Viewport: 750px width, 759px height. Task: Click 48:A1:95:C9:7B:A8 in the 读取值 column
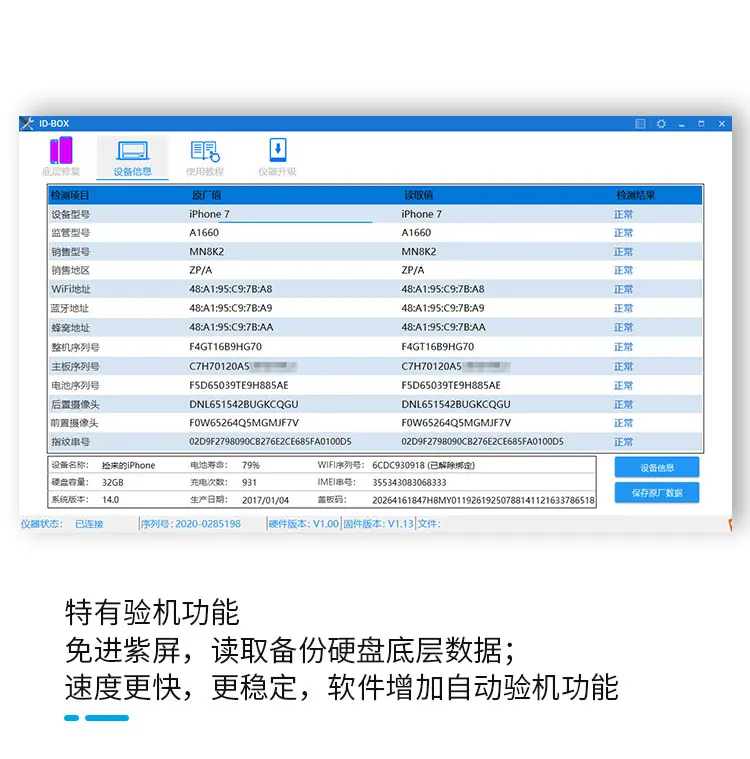pyautogui.click(x=443, y=289)
